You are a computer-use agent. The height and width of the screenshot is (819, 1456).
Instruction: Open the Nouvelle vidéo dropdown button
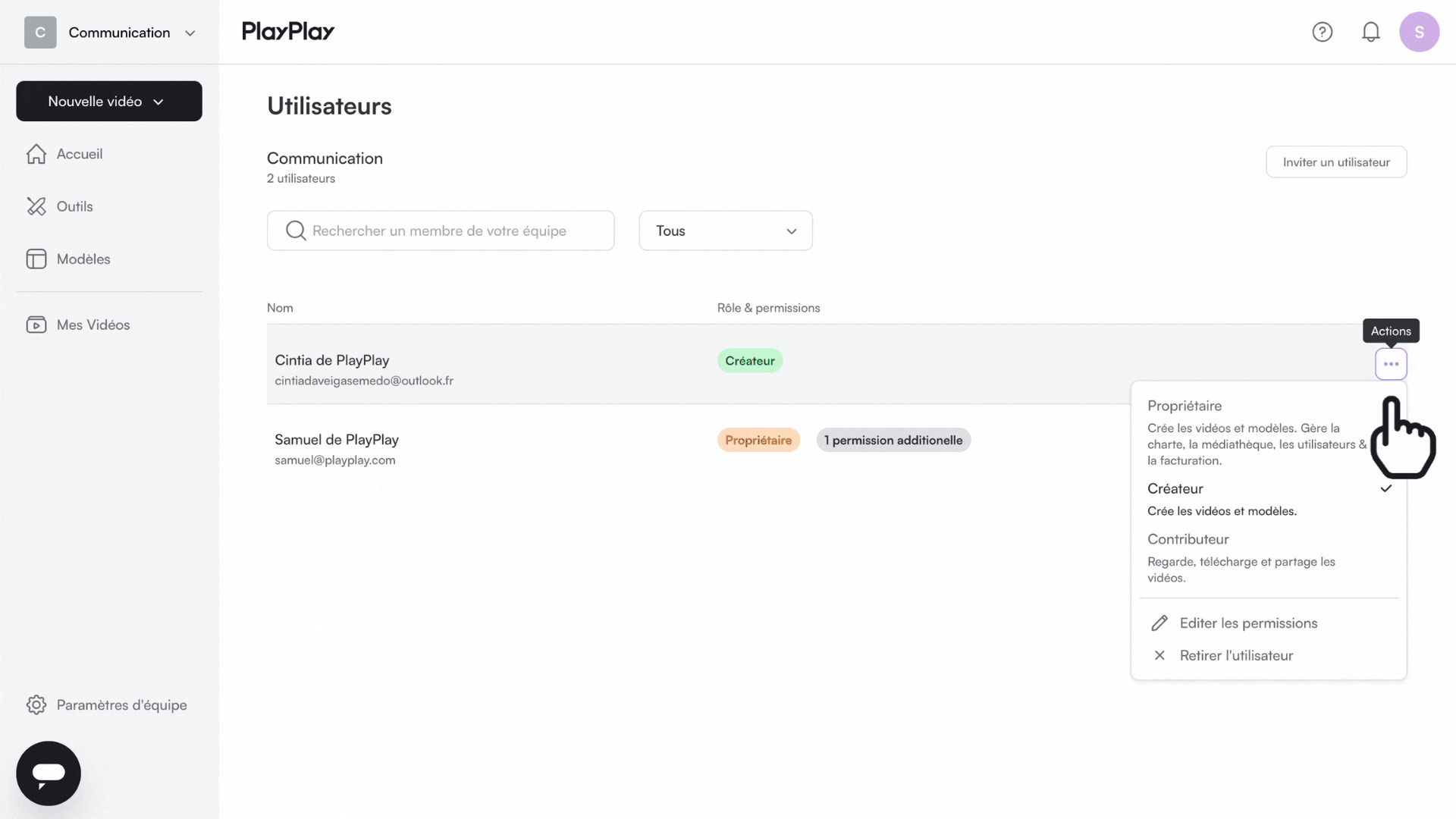109,101
